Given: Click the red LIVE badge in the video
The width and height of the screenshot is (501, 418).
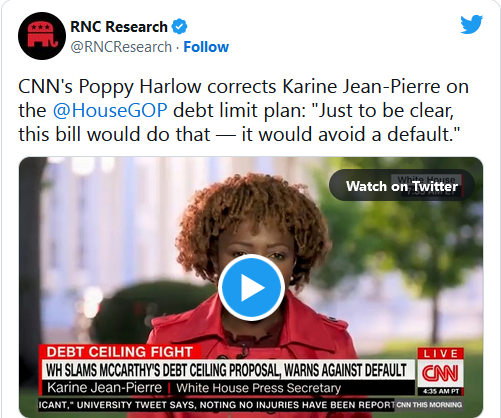Looking at the screenshot, I should pos(441,354).
